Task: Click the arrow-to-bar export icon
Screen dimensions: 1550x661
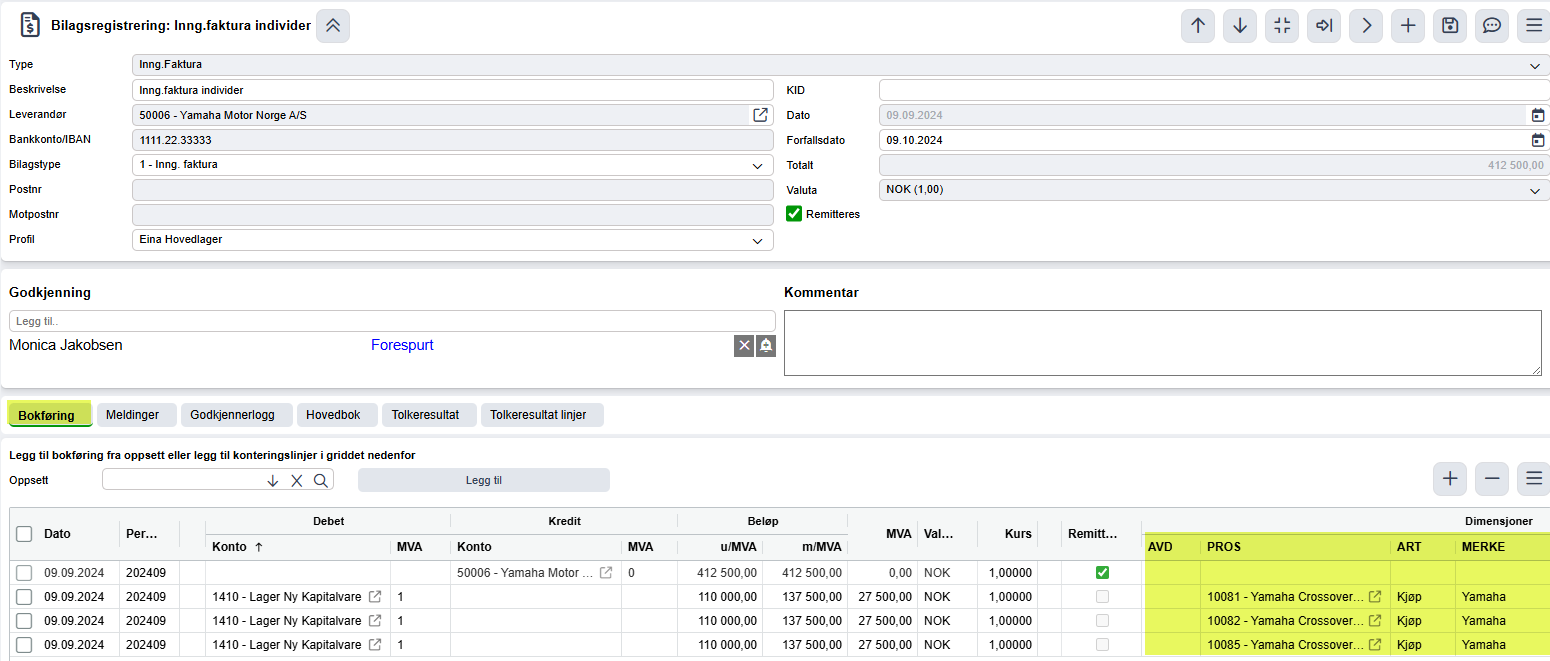Action: click(x=1324, y=26)
